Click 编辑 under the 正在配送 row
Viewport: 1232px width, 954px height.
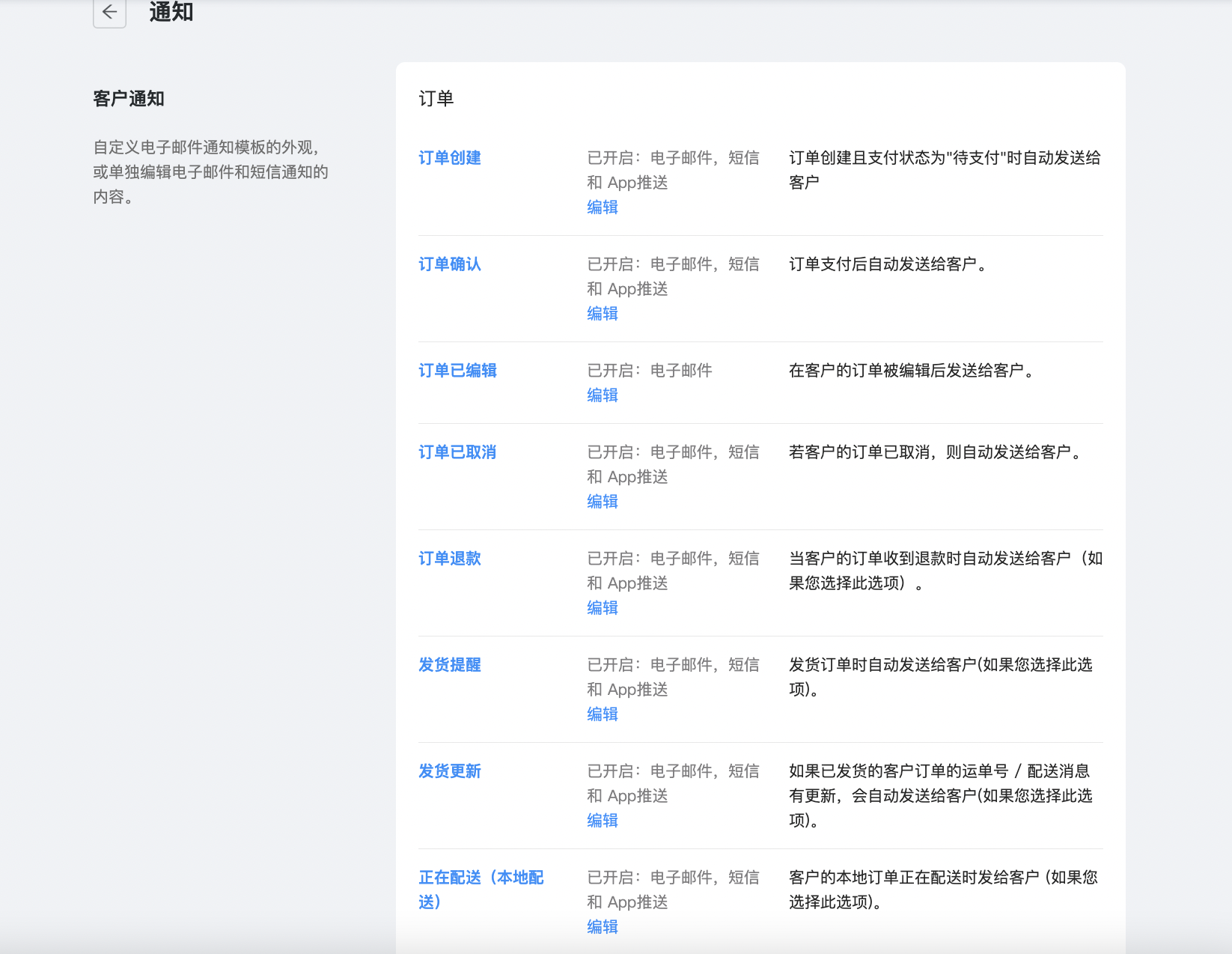click(x=603, y=927)
